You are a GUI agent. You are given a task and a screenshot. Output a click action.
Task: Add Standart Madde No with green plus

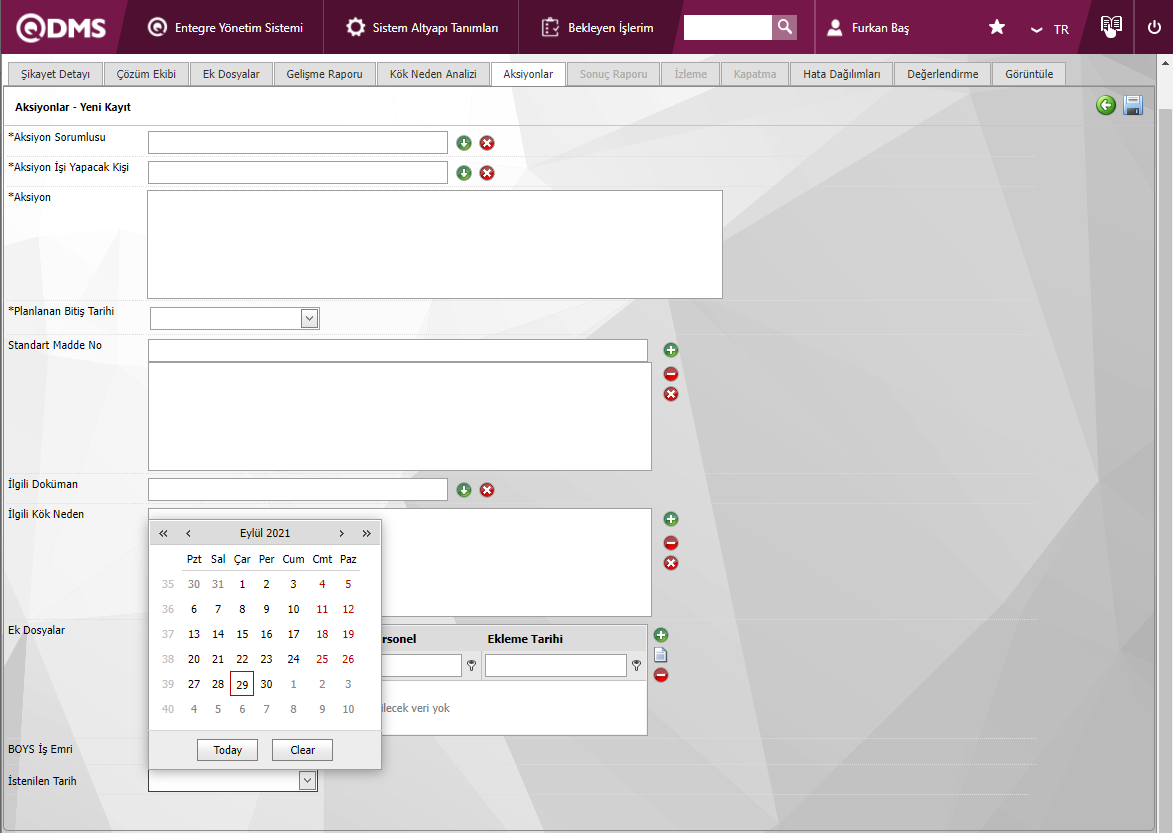(x=671, y=350)
